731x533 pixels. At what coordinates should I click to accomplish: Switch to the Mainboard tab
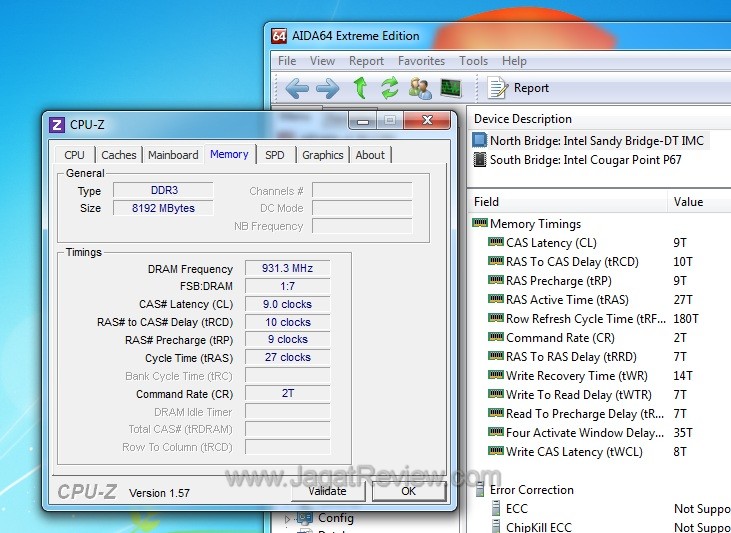(x=173, y=155)
